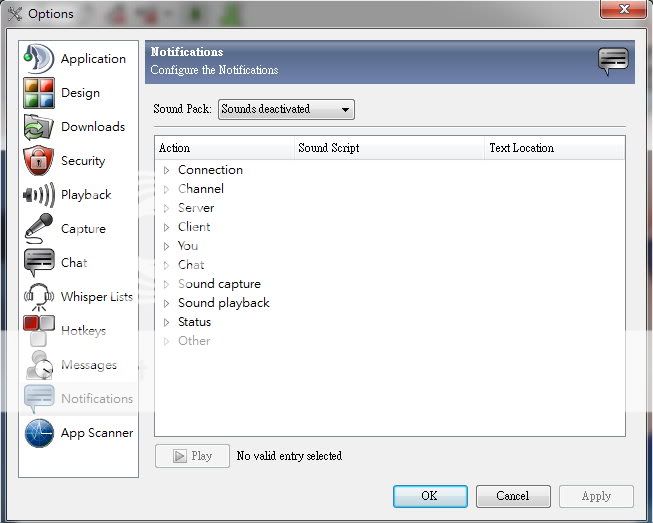Open the Playback speaker icon
Viewport: 653px width, 523px height.
39,195
